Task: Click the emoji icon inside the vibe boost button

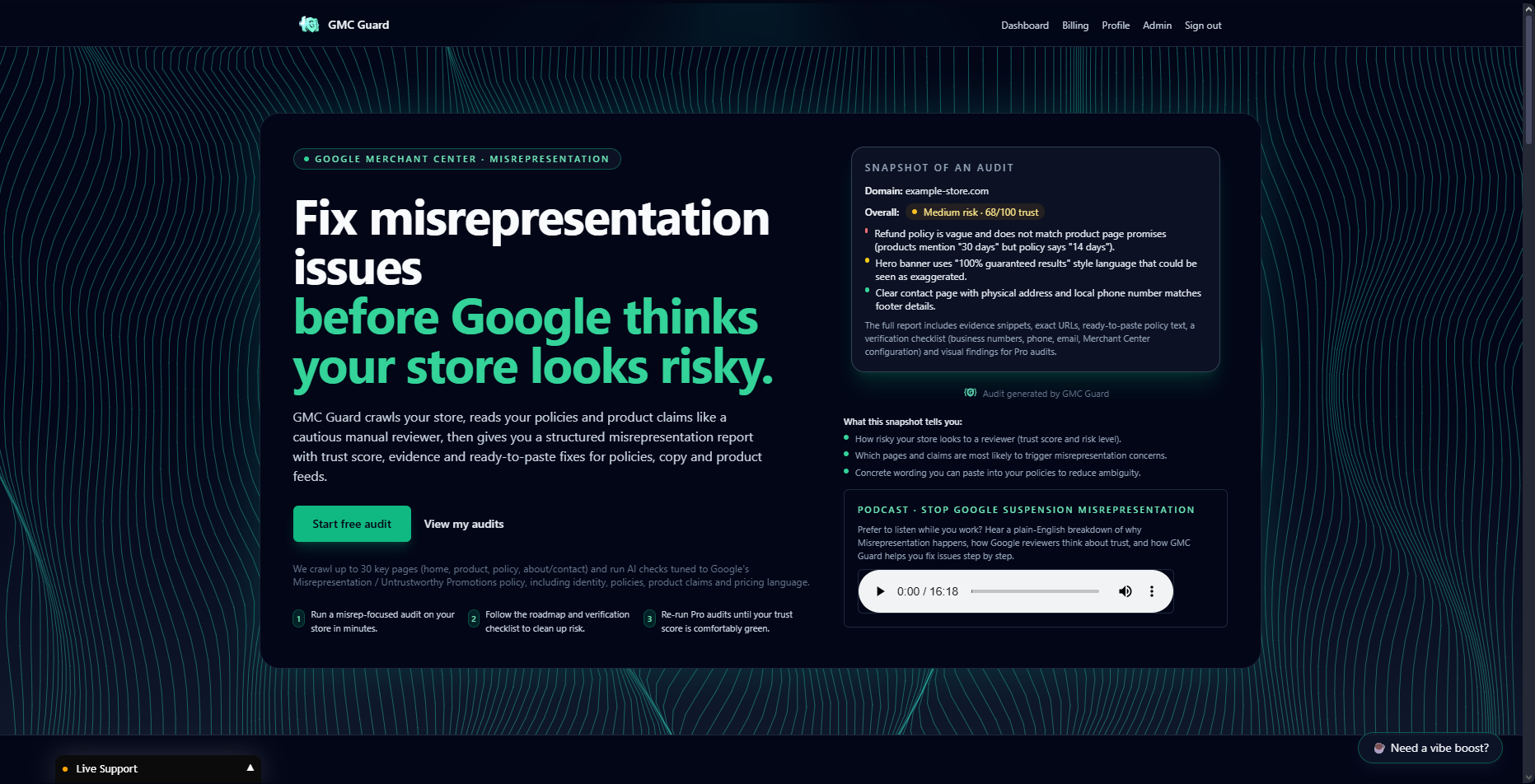Action: [1379, 748]
